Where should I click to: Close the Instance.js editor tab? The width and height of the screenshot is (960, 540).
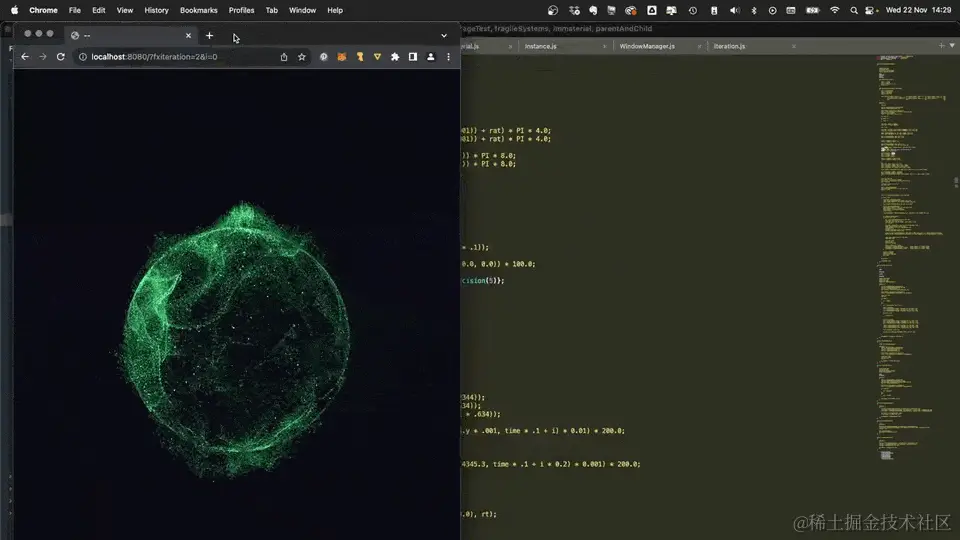point(604,47)
